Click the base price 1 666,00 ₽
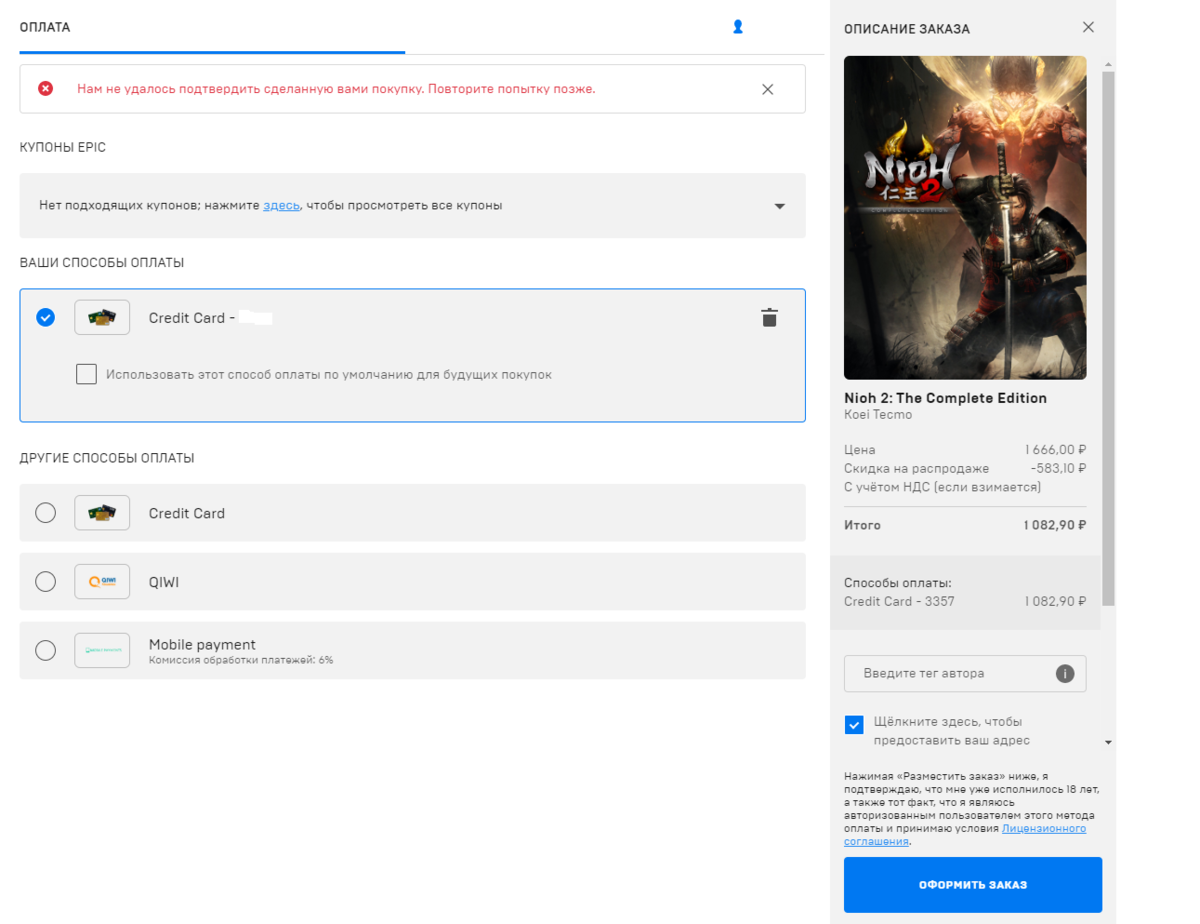1200x924 pixels. [x=1055, y=450]
